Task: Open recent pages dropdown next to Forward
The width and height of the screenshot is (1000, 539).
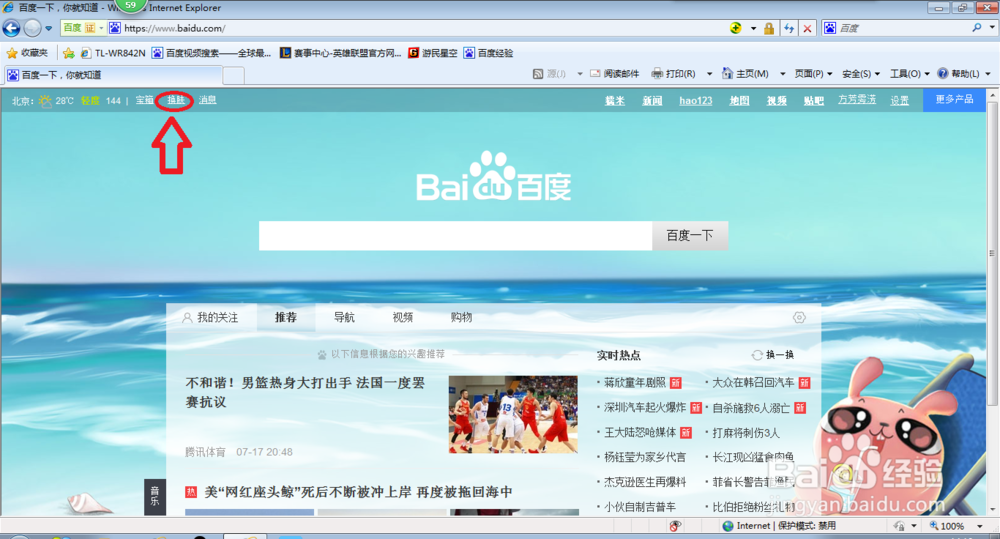Action: pyautogui.click(x=48, y=29)
